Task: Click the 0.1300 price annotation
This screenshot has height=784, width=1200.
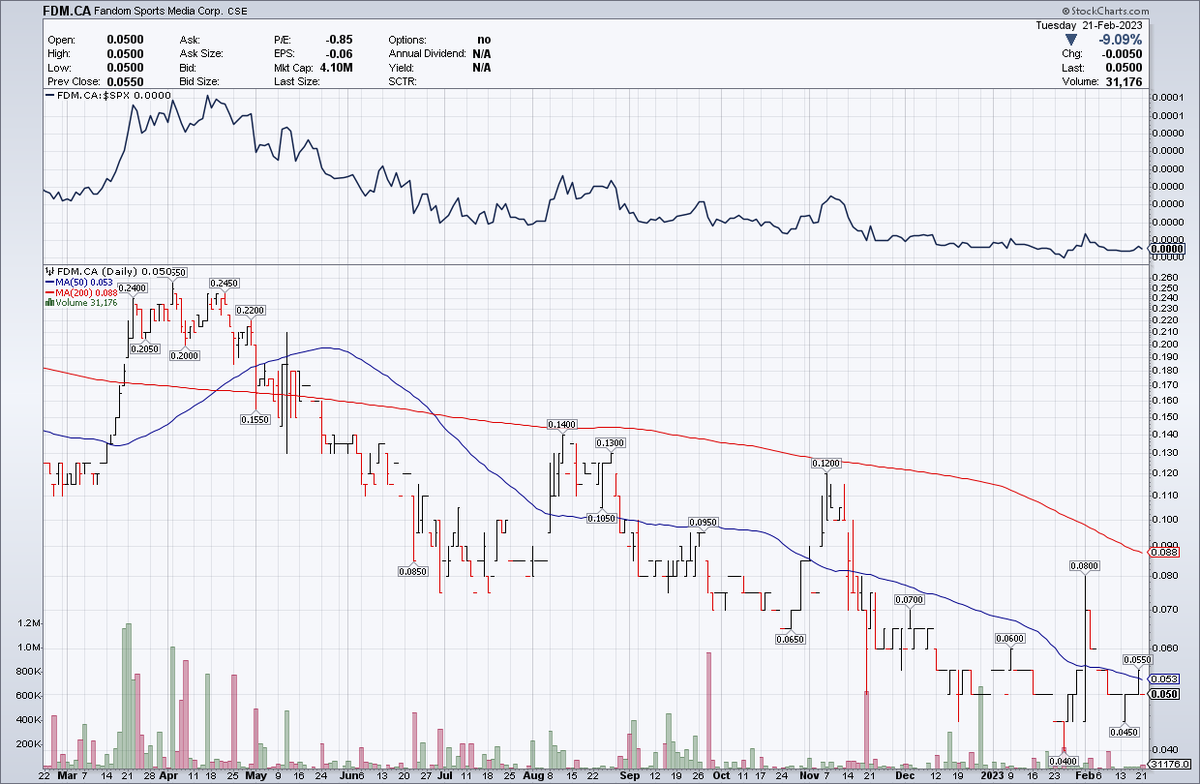Action: click(x=610, y=443)
